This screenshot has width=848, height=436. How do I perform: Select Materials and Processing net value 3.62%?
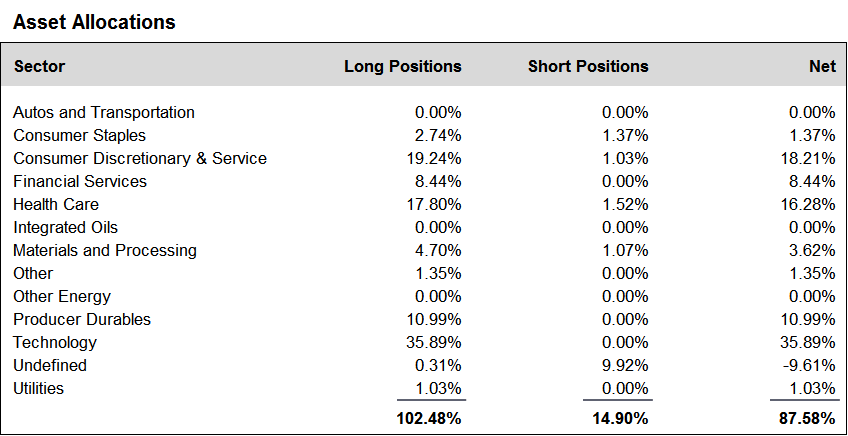(812, 250)
